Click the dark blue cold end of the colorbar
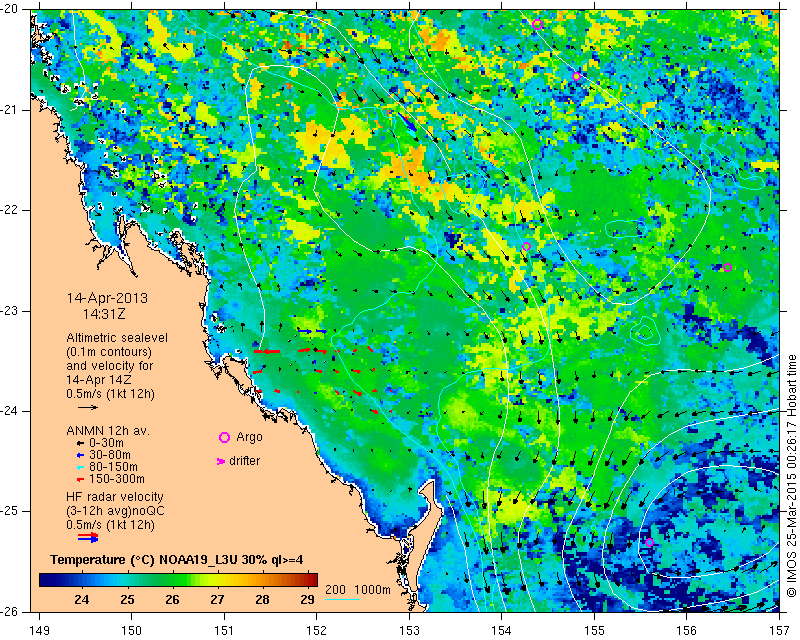Image resolution: width=800 pixels, height=640 pixels. [46, 579]
